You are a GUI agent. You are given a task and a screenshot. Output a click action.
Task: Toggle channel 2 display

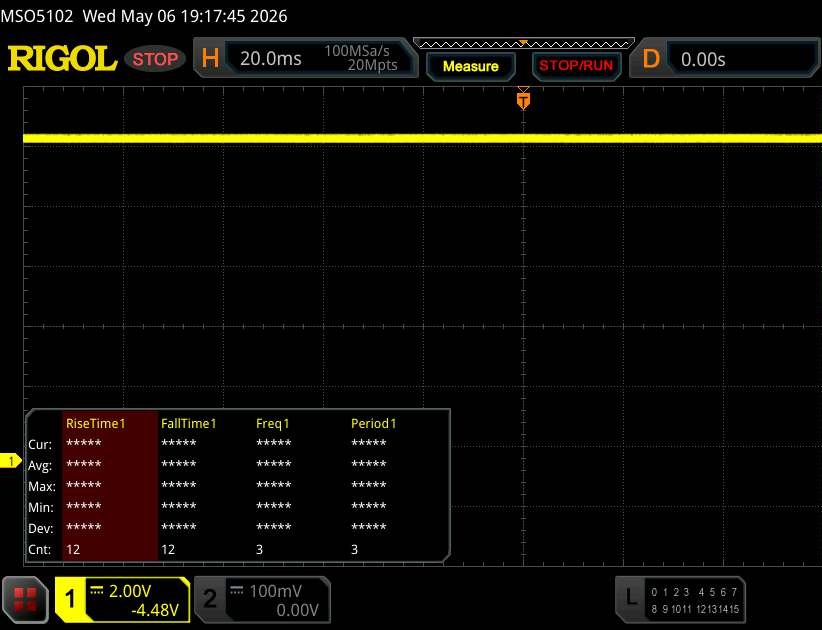click(210, 599)
